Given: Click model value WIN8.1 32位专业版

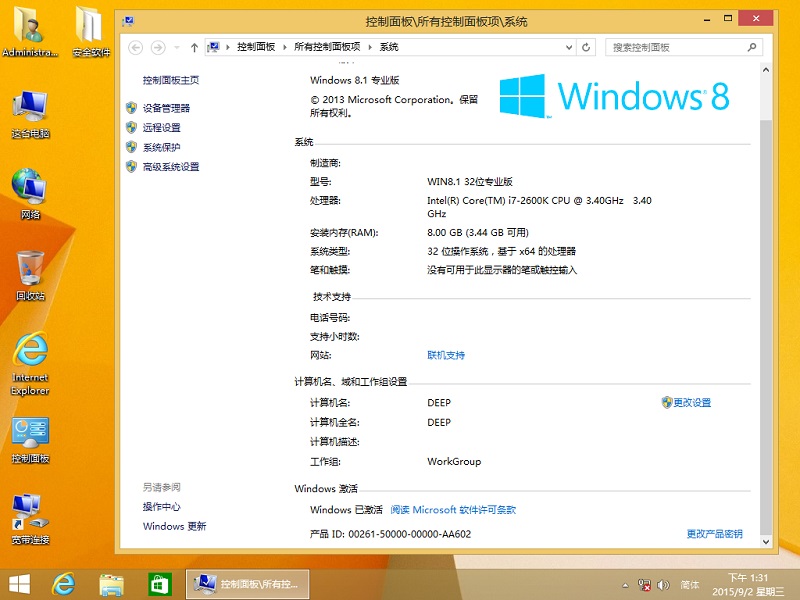Looking at the screenshot, I should 469,182.
